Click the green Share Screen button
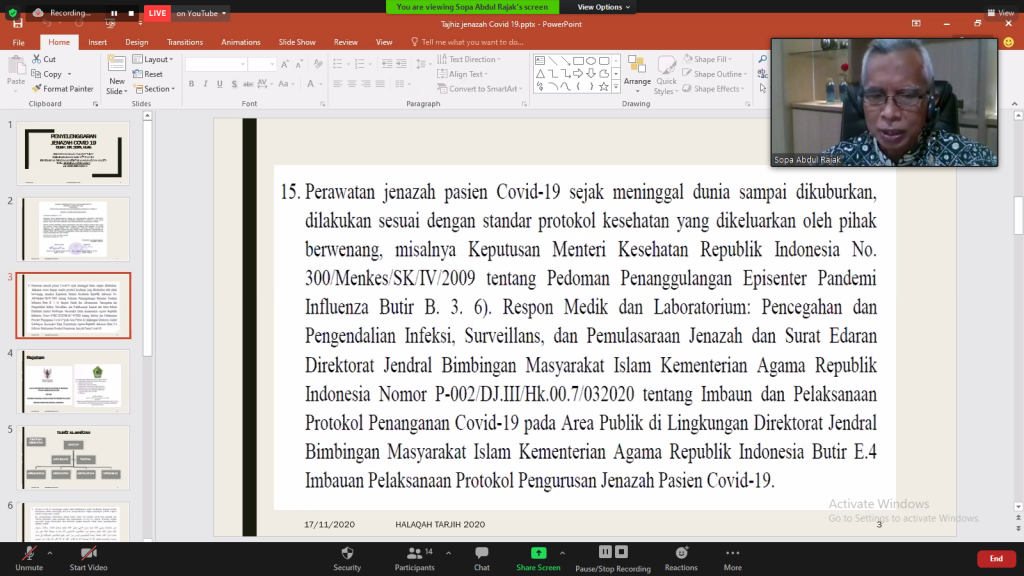Viewport: 1024px width, 576px height. coord(538,558)
